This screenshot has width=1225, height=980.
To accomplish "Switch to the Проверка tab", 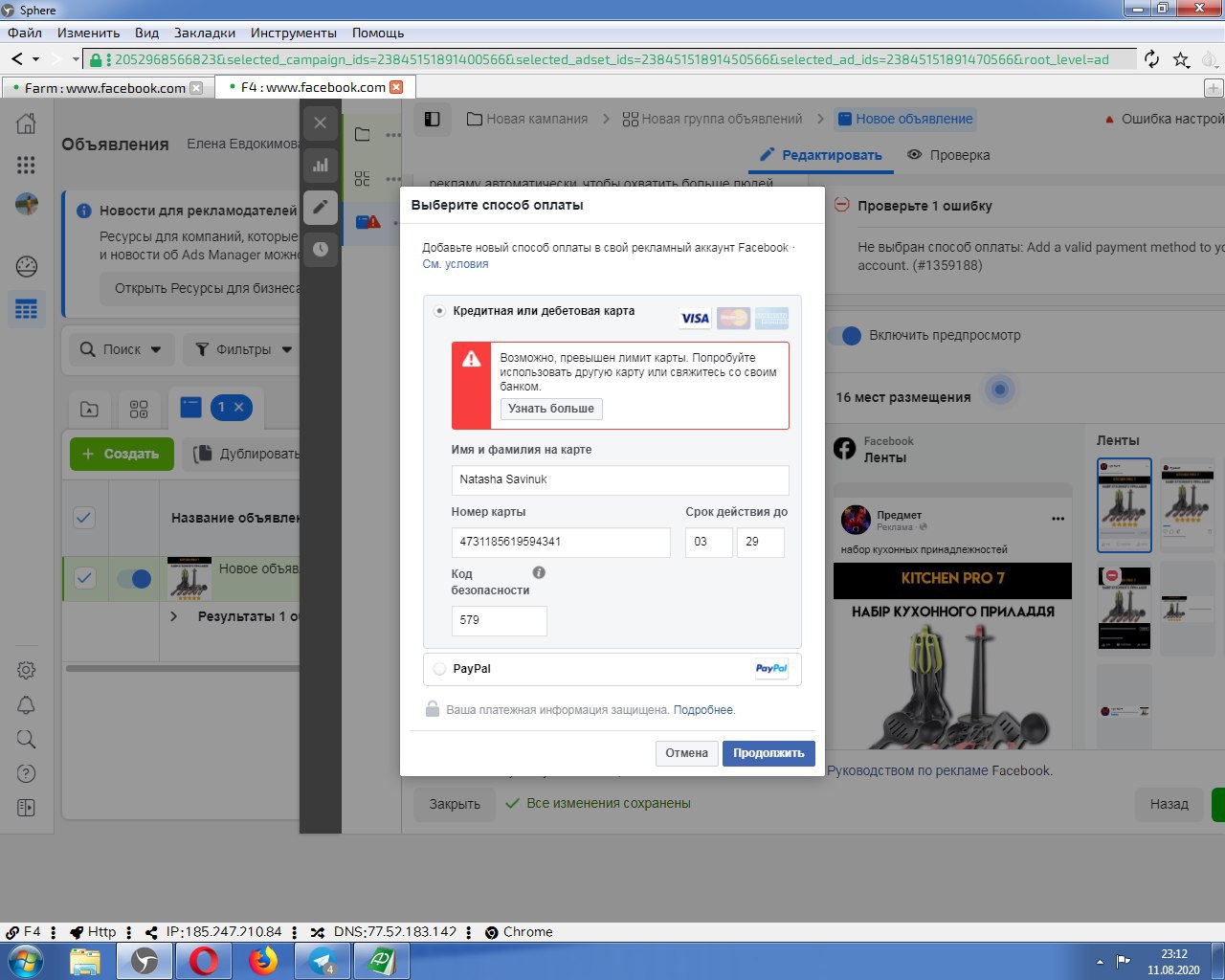I will 948,155.
